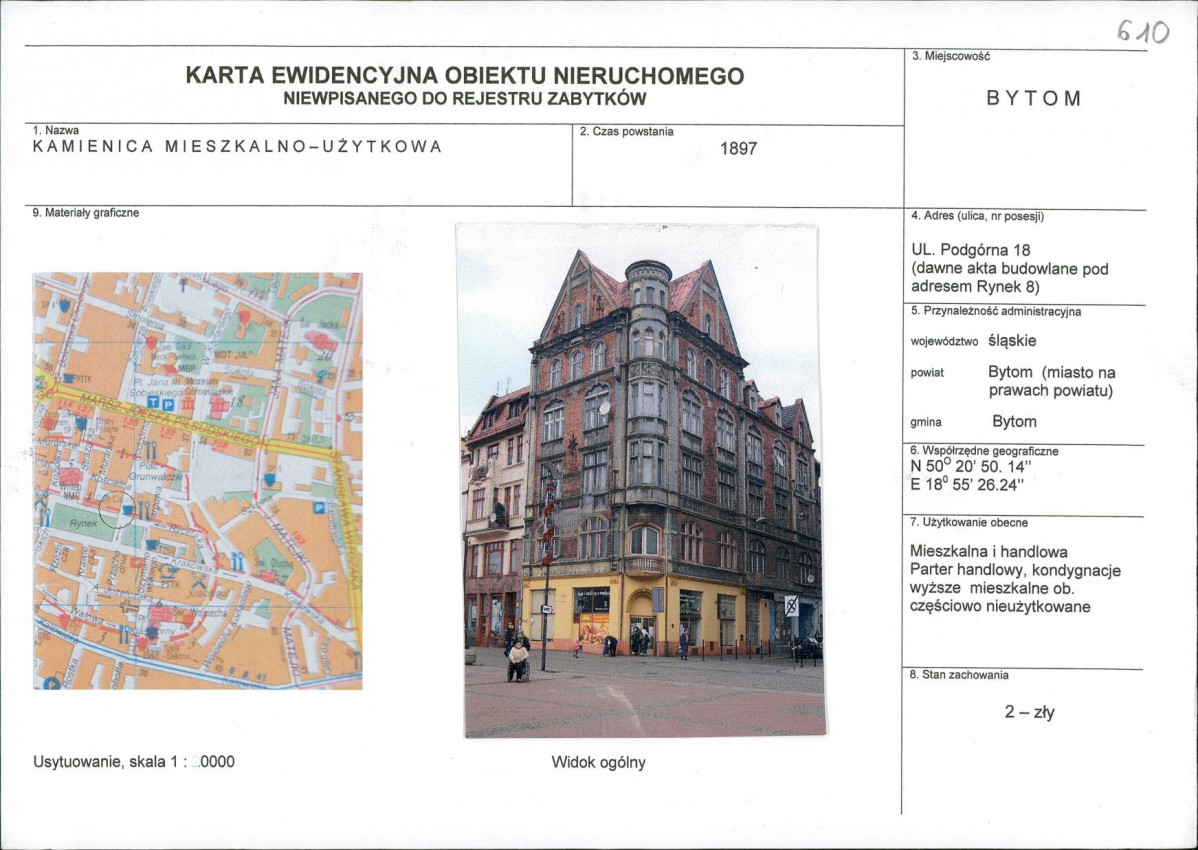Click the PTTK coffee-cup icon on map left edge
The image size is (1198, 850).
point(68,378)
